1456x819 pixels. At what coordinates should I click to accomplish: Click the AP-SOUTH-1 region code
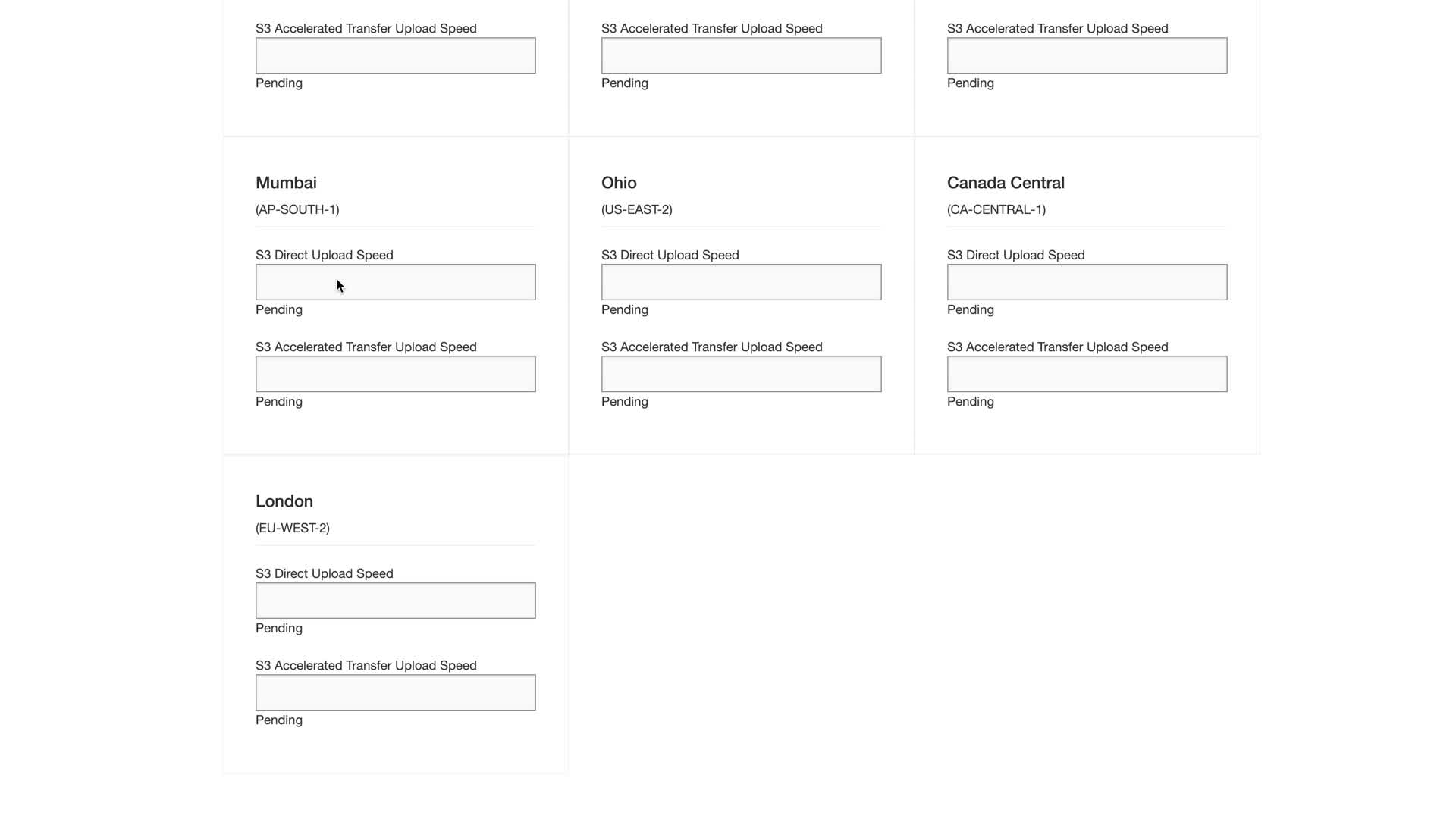tap(297, 209)
